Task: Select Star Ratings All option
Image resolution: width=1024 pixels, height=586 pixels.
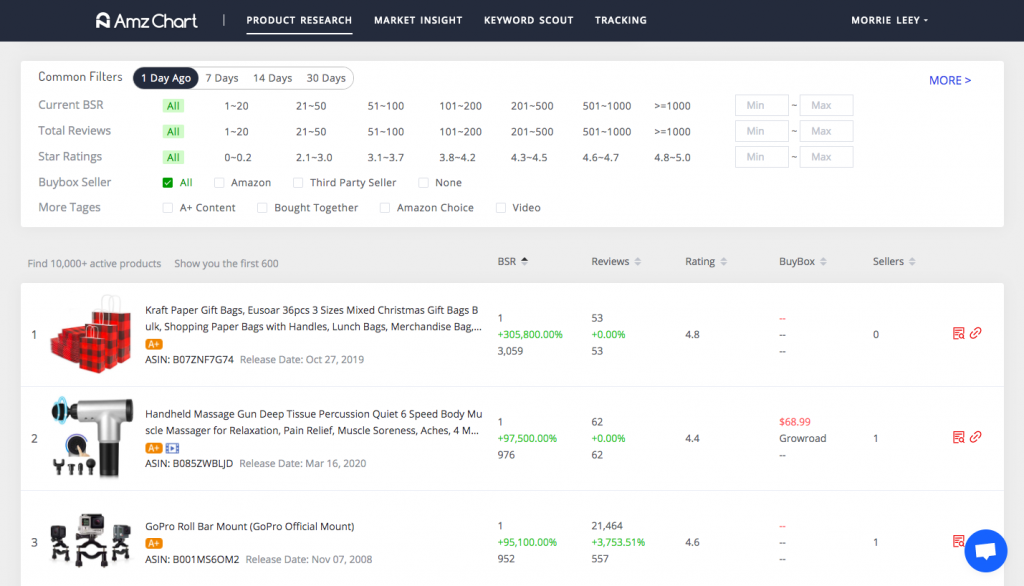Action: tap(173, 157)
